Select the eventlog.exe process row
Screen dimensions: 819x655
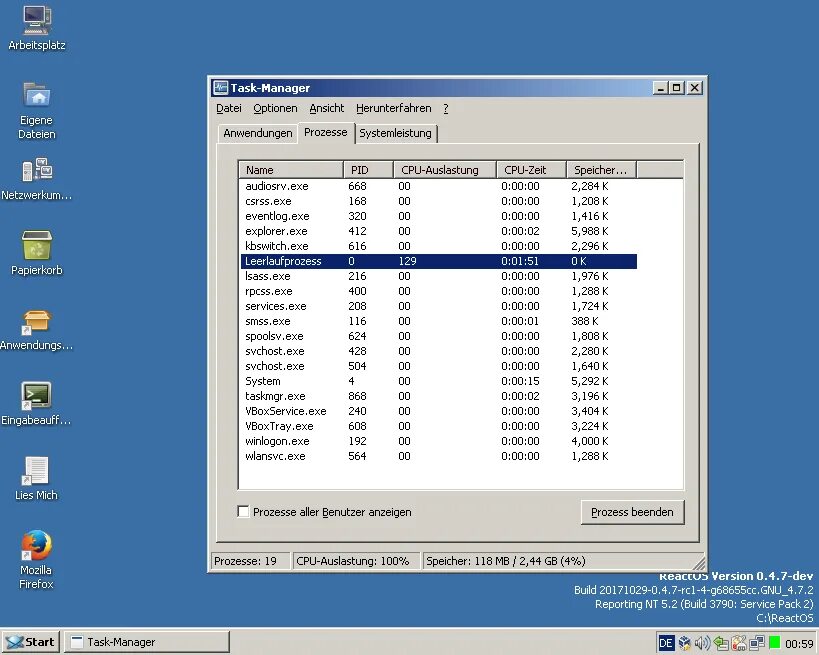439,216
